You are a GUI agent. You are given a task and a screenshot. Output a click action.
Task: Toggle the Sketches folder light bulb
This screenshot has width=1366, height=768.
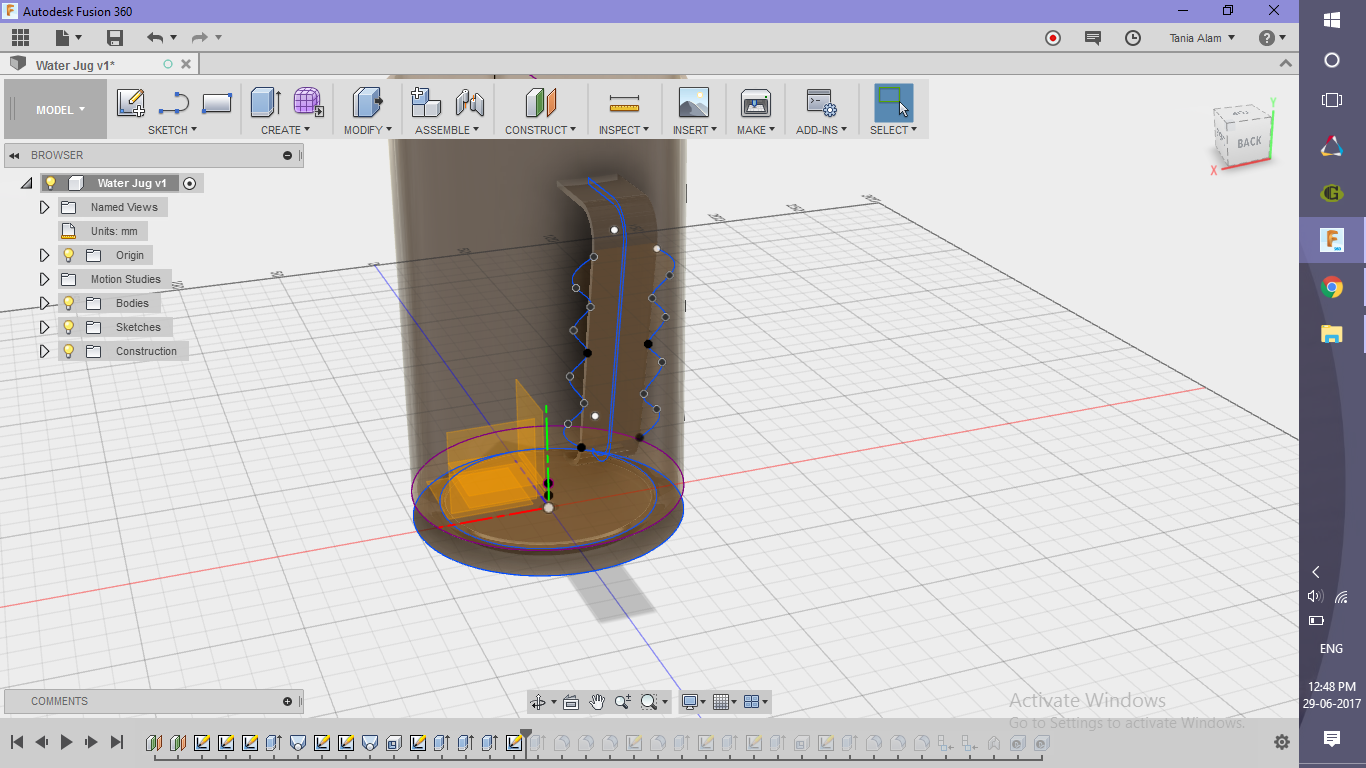(69, 327)
